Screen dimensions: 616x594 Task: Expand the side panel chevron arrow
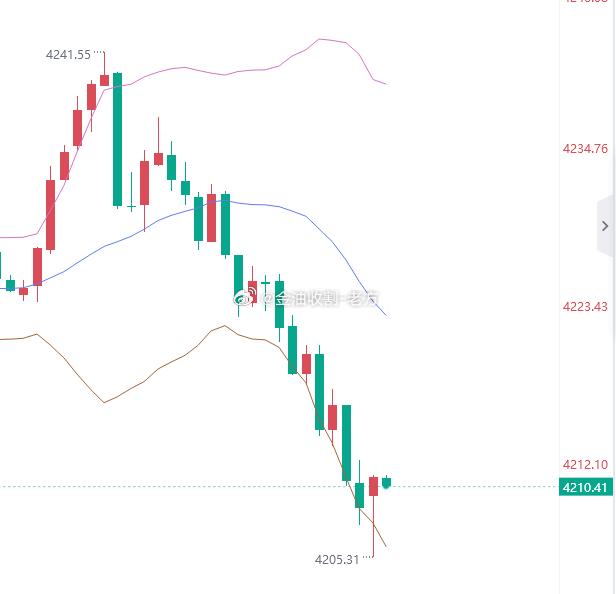pos(605,226)
